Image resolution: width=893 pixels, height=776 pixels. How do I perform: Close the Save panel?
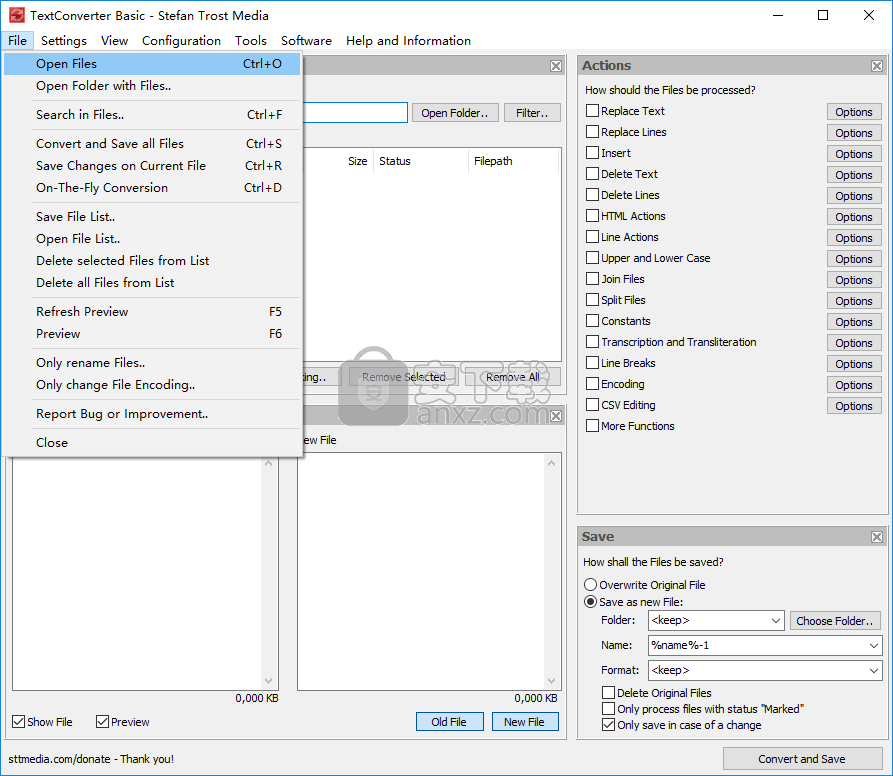pos(876,537)
